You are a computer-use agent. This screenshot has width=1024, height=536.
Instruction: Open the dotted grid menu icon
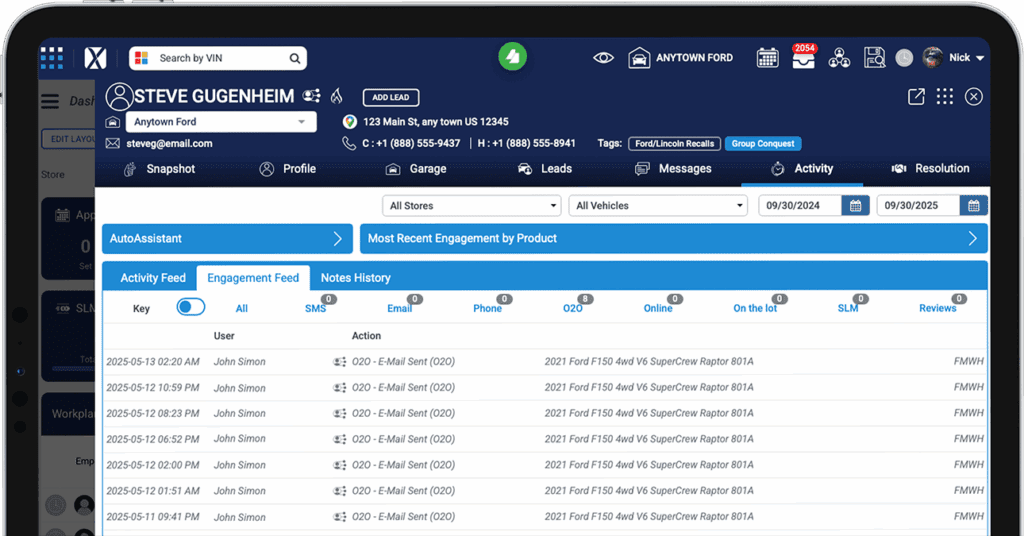coord(945,97)
